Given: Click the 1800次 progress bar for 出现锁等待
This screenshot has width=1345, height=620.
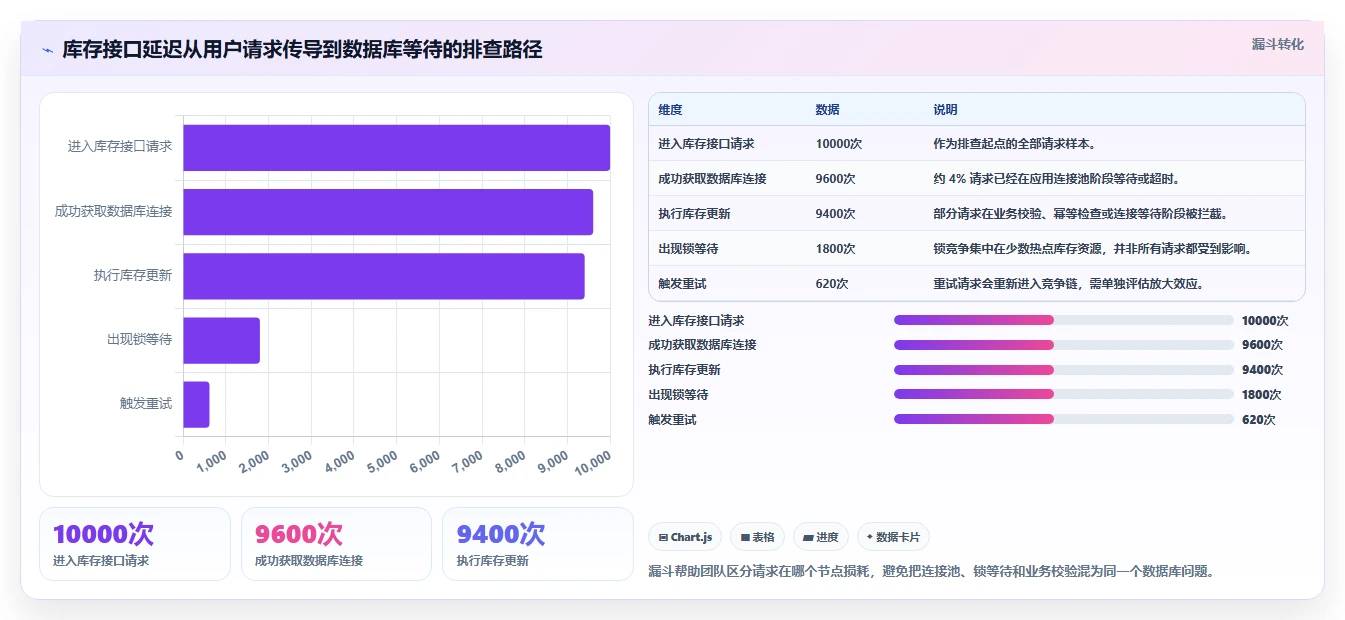Looking at the screenshot, I should (1064, 395).
